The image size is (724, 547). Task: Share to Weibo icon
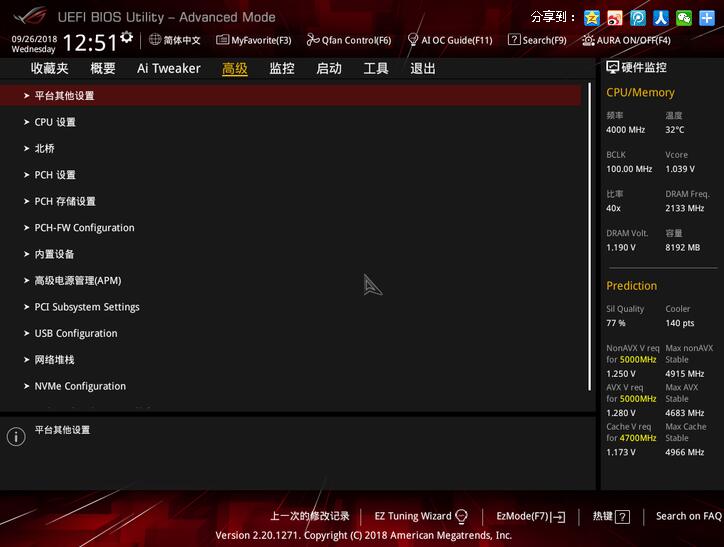pos(615,18)
